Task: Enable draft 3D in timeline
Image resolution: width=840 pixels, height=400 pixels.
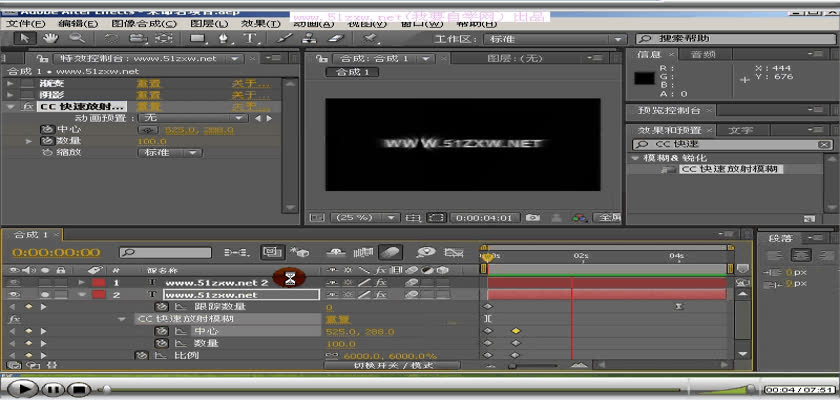Action: tap(299, 252)
